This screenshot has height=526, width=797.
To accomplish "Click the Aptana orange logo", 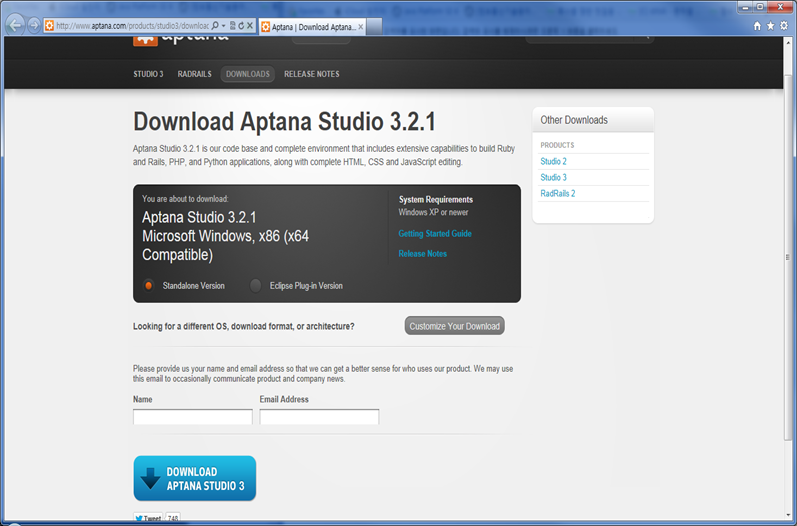I will [145, 40].
